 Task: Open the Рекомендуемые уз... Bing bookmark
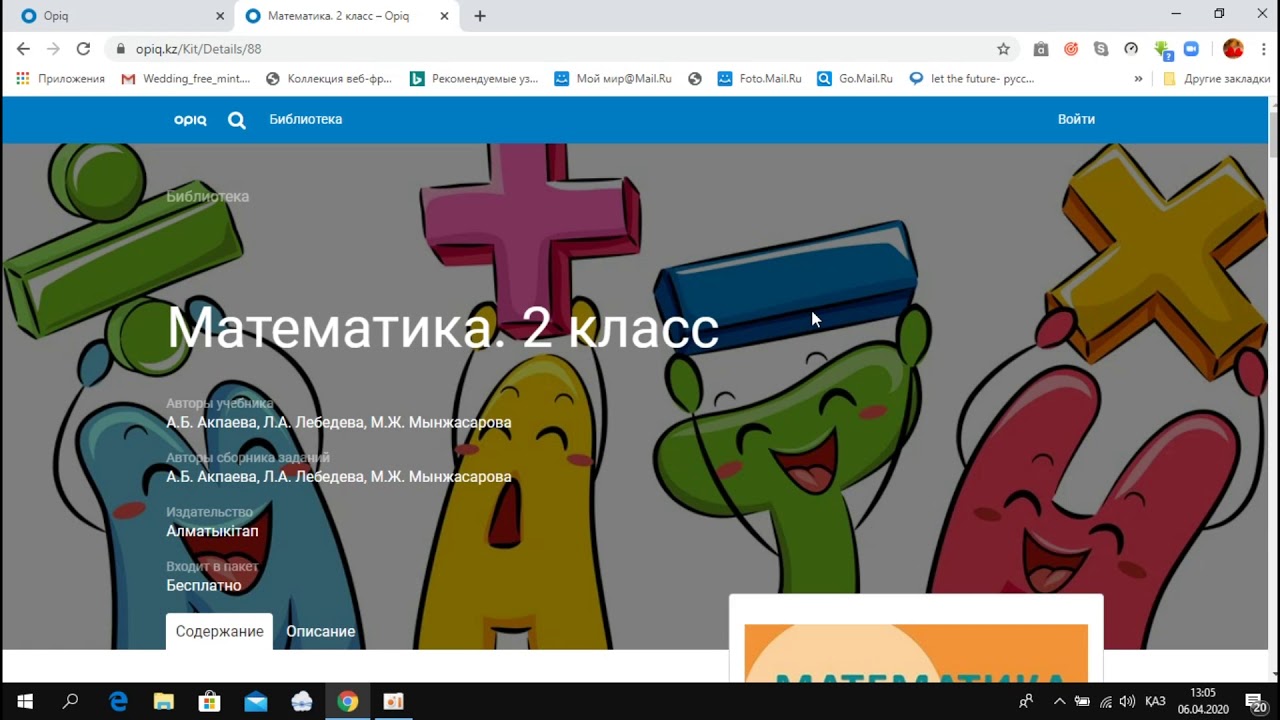click(474, 78)
